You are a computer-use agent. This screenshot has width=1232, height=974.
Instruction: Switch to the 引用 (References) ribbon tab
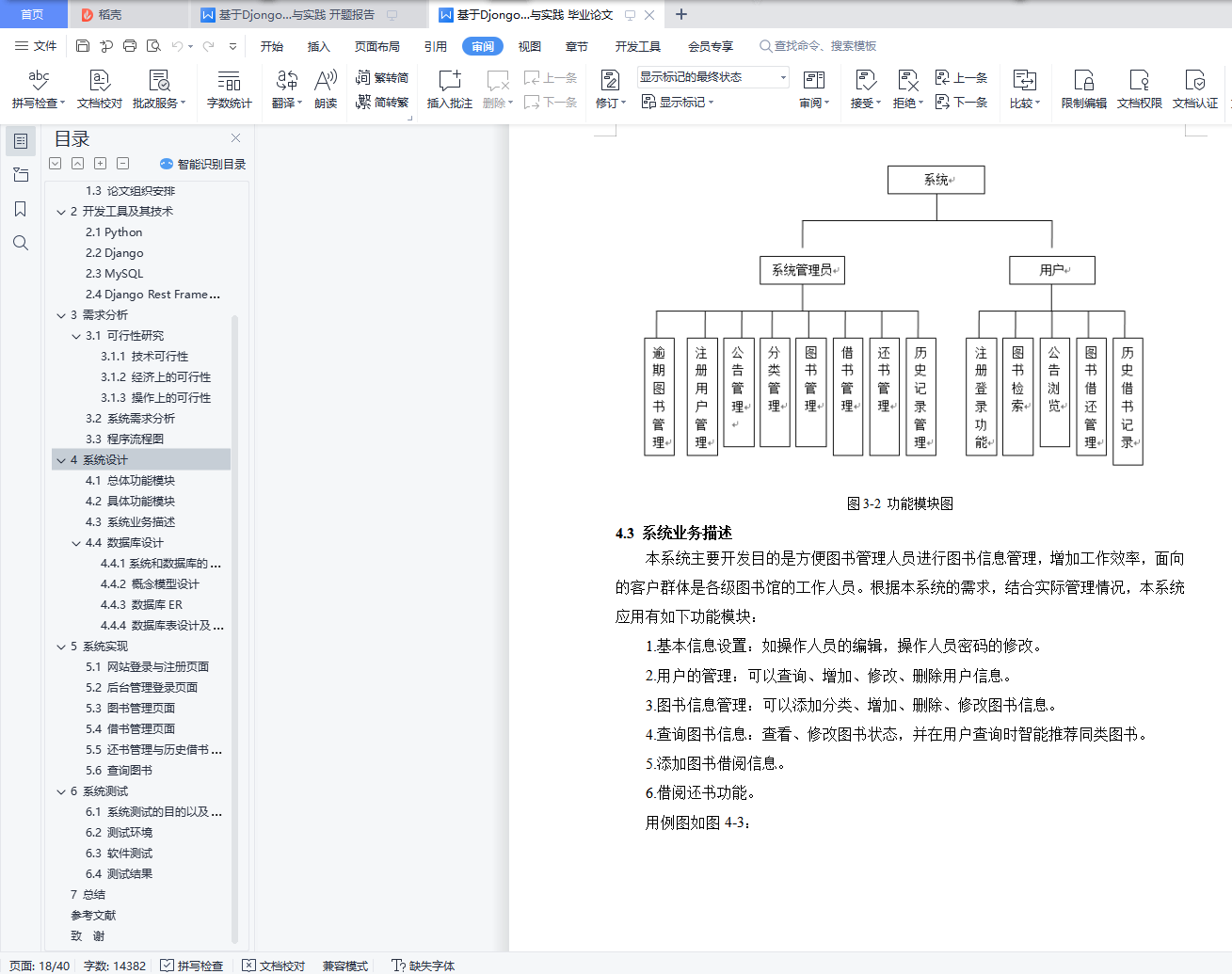tap(436, 46)
